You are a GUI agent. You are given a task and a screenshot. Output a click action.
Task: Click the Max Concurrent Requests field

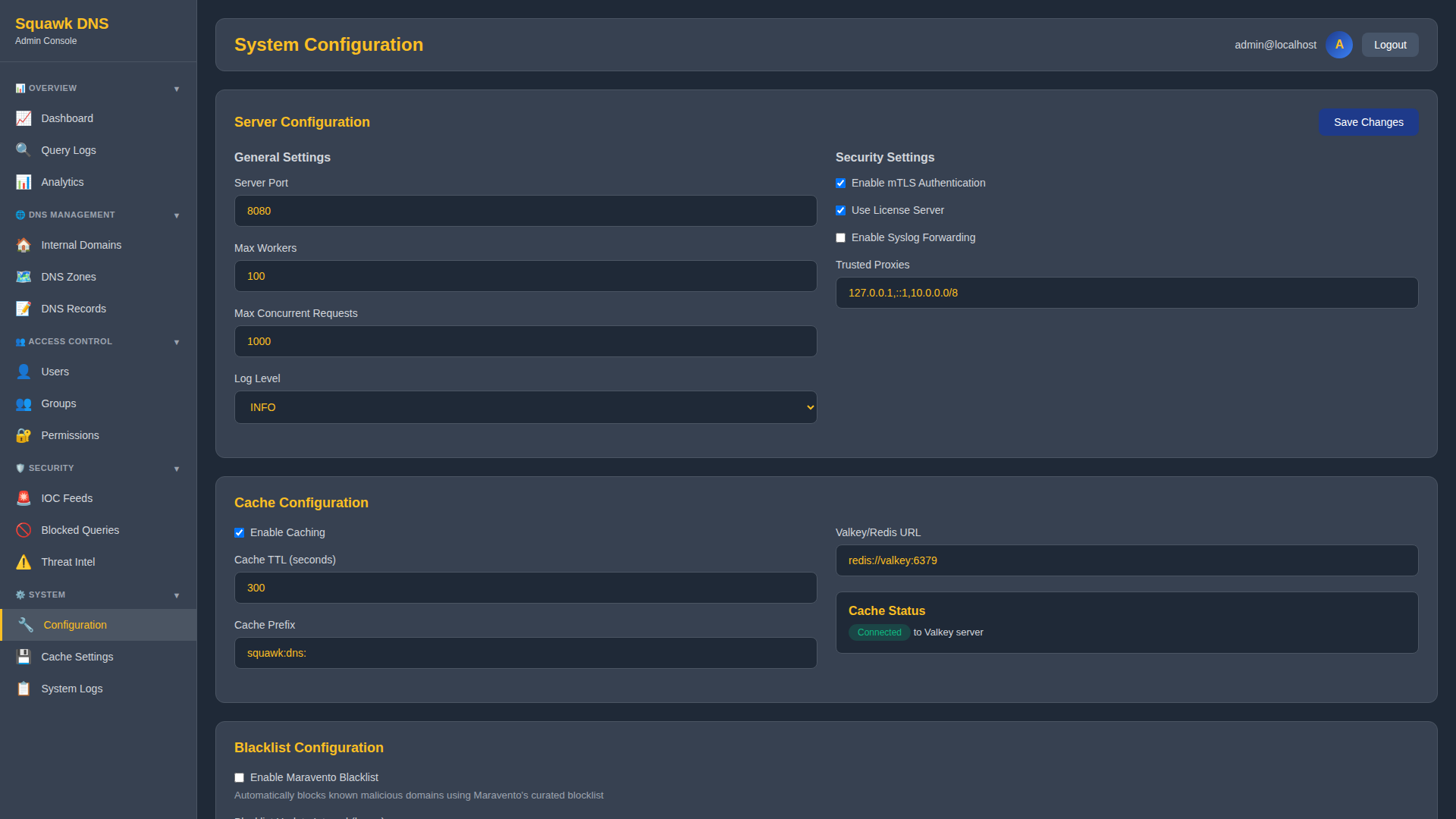pos(526,341)
